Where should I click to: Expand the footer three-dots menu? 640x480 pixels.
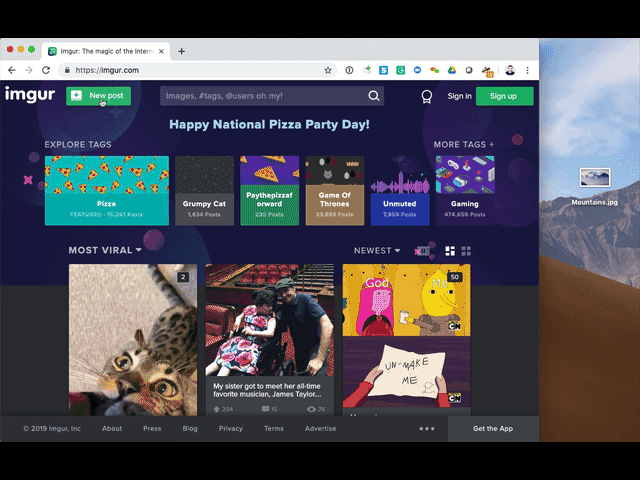click(x=427, y=429)
